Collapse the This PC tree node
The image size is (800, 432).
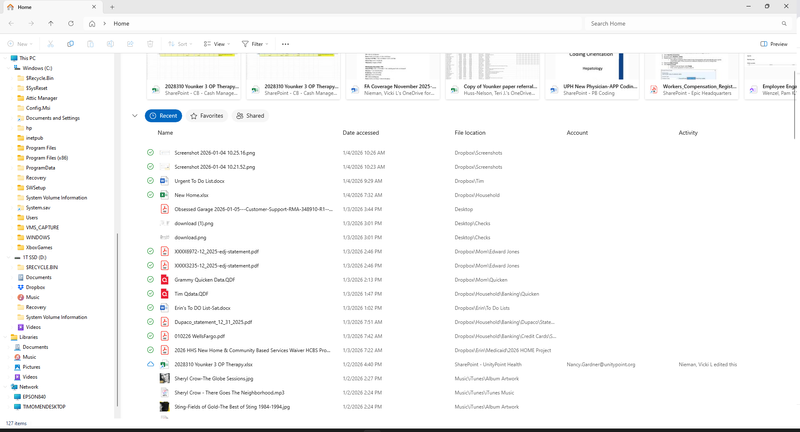coord(5,59)
